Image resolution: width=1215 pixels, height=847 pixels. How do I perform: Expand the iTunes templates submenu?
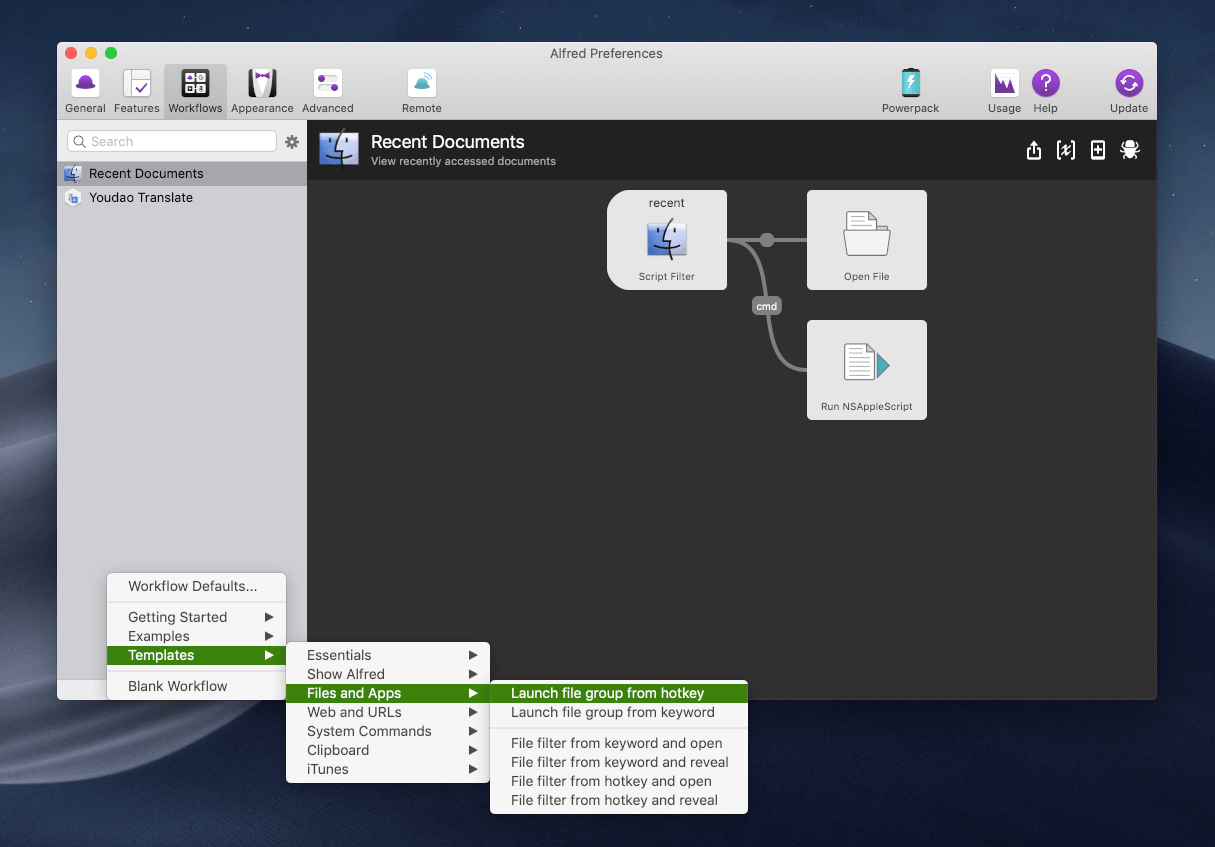click(x=388, y=769)
